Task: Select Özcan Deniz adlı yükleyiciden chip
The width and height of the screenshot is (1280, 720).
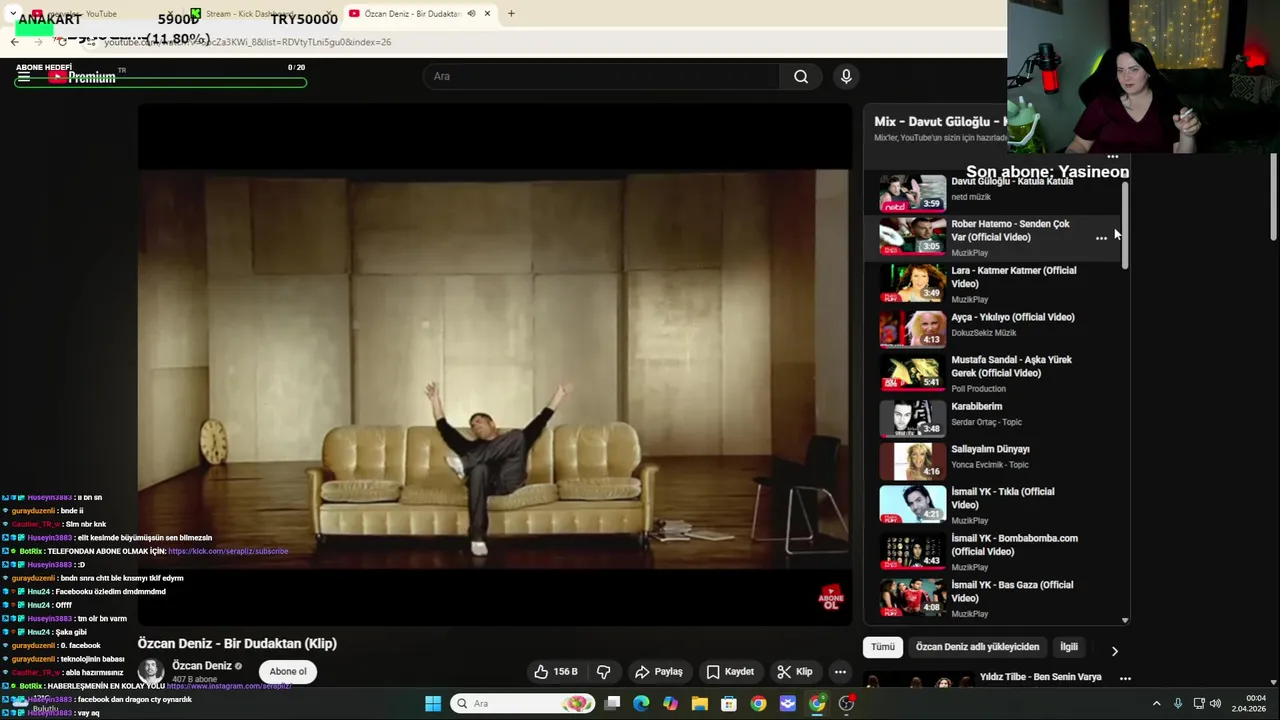Action: coord(977,647)
